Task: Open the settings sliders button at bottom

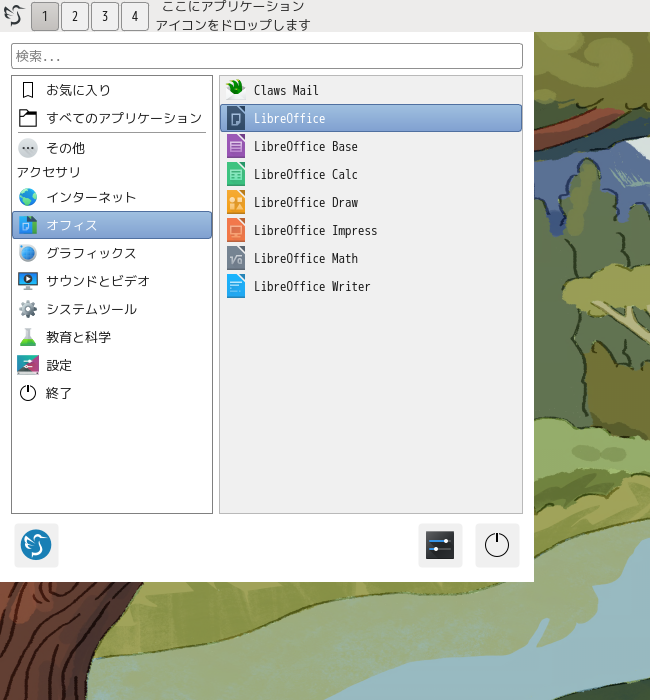Action: (x=440, y=545)
